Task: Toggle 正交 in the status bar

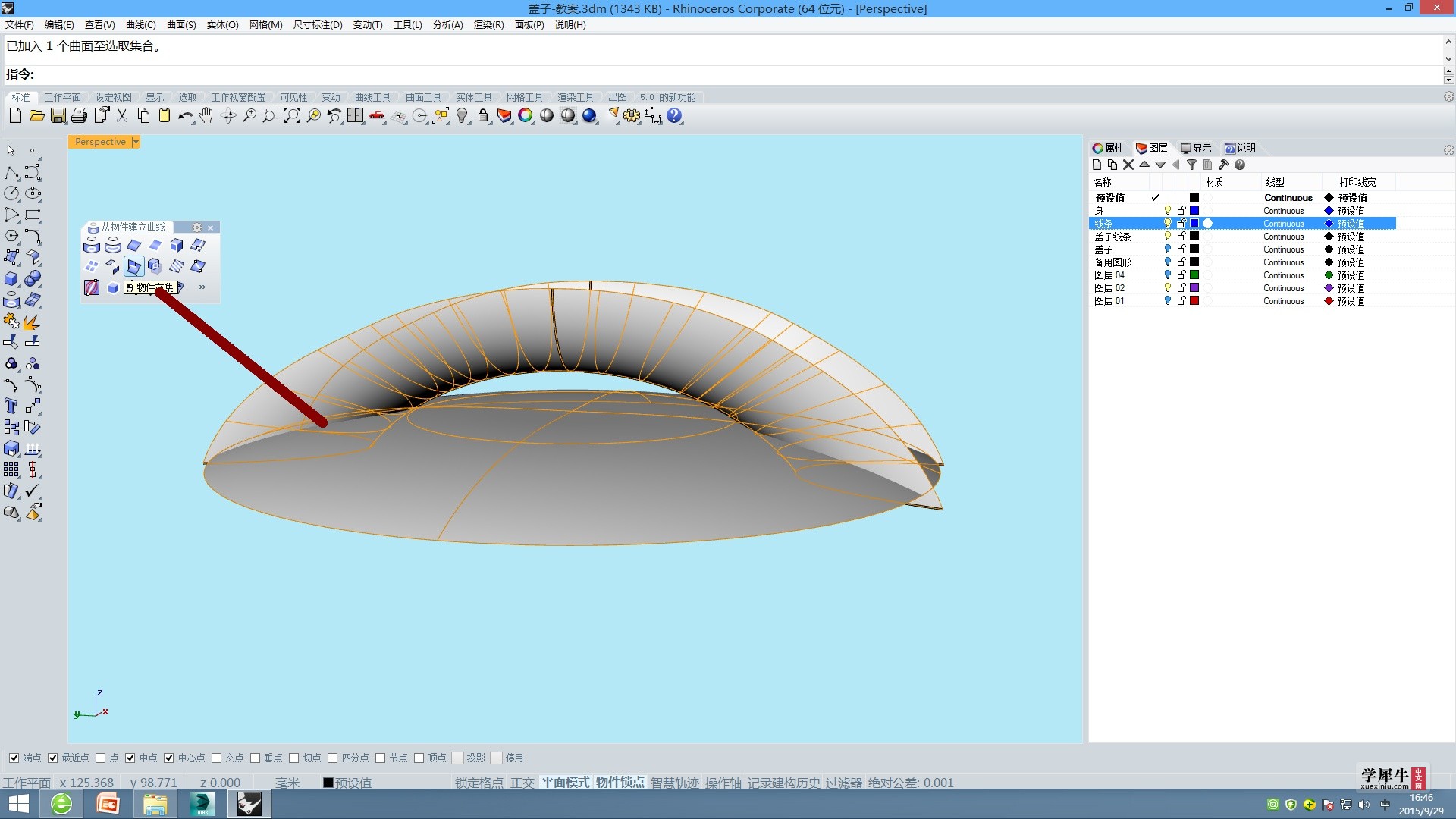Action: point(522,783)
